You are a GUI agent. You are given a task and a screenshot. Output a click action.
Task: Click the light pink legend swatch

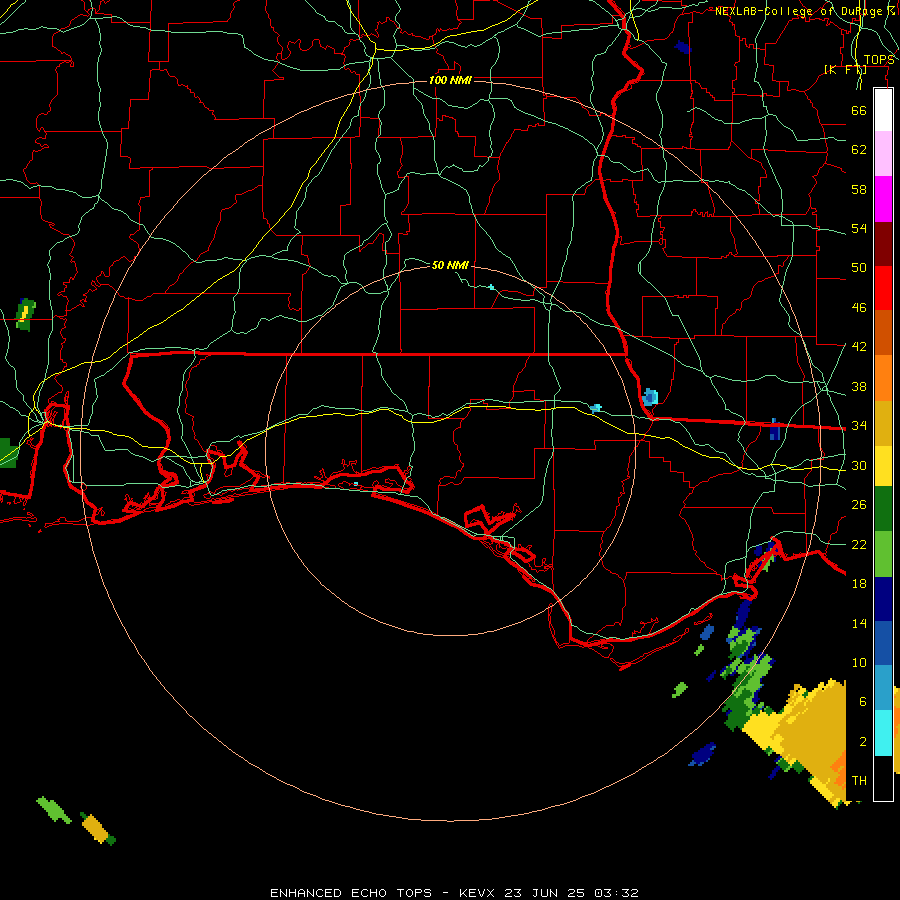click(883, 154)
